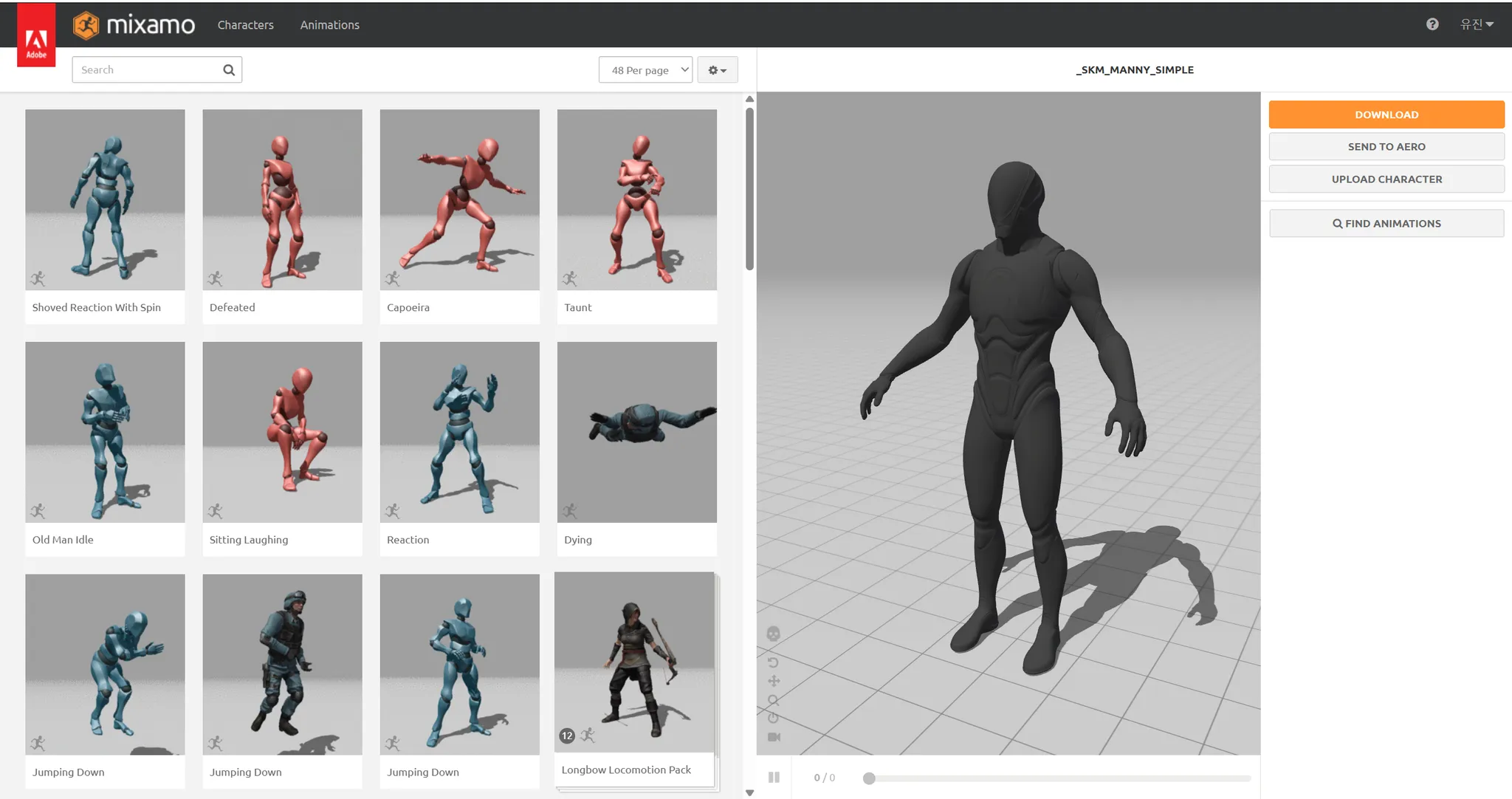Open the user account dropdown menu
Viewport: 1512px width, 799px height.
point(1477,24)
